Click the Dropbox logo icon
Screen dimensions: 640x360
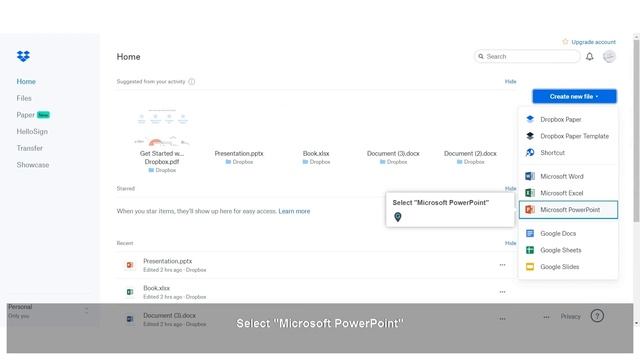(x=23, y=56)
